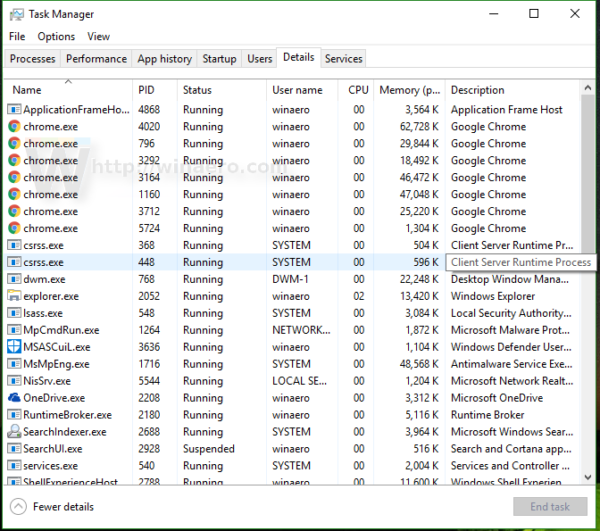The image size is (600, 531).
Task: Click the vertical scrollbar thumb
Action: pyautogui.click(x=588, y=174)
